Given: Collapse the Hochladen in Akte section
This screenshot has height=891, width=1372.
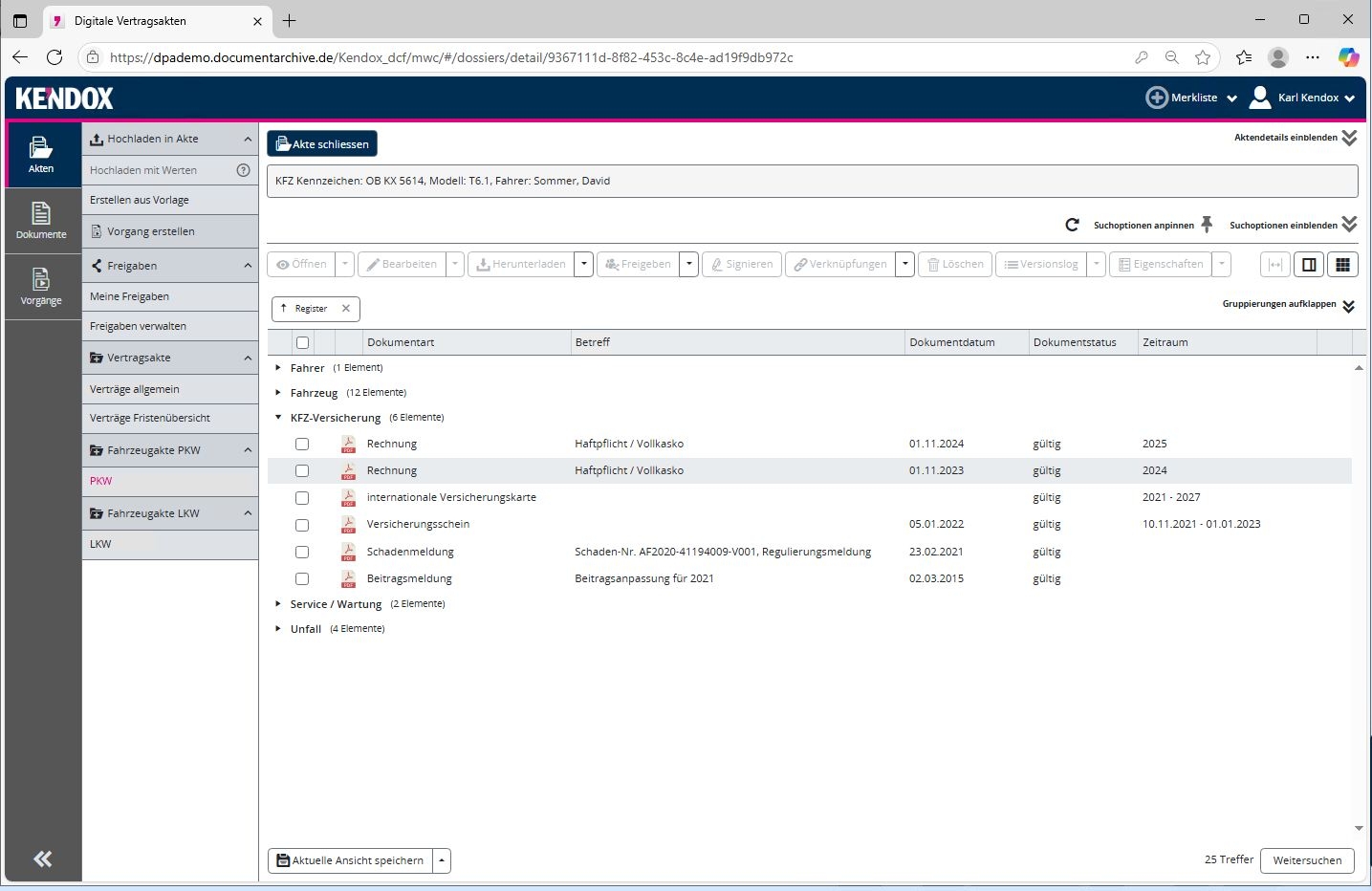Looking at the screenshot, I should pyautogui.click(x=248, y=139).
